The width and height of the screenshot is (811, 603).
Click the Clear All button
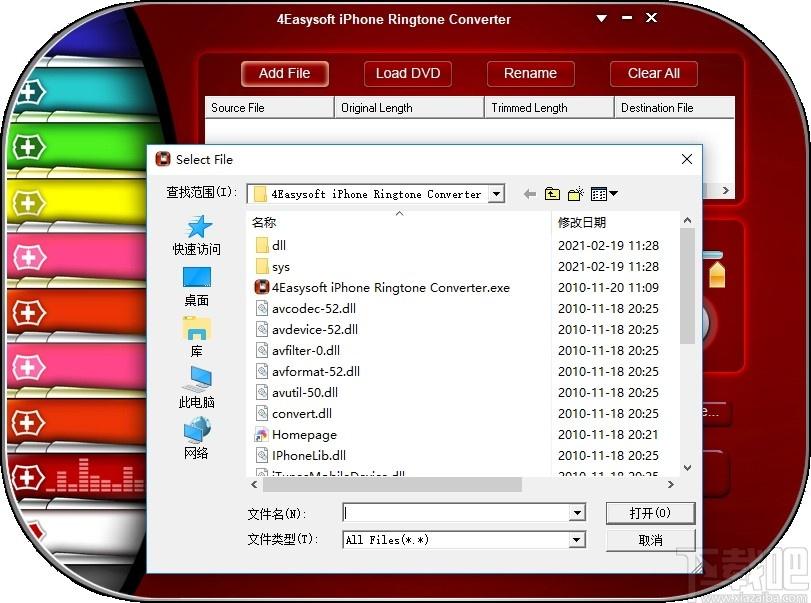654,73
